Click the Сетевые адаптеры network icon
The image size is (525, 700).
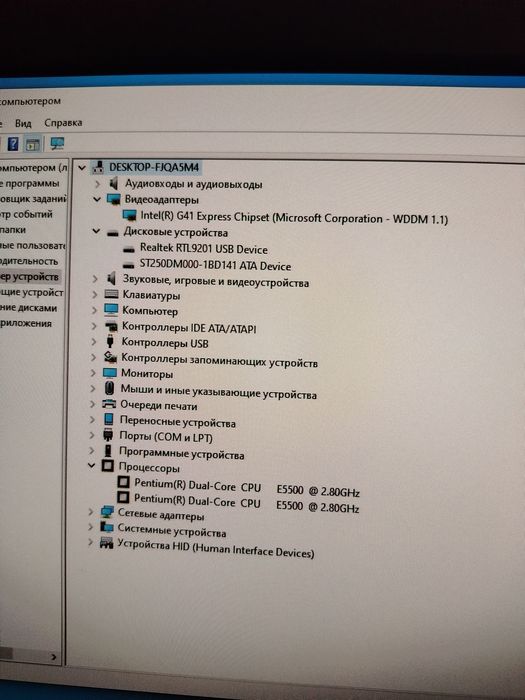click(107, 512)
